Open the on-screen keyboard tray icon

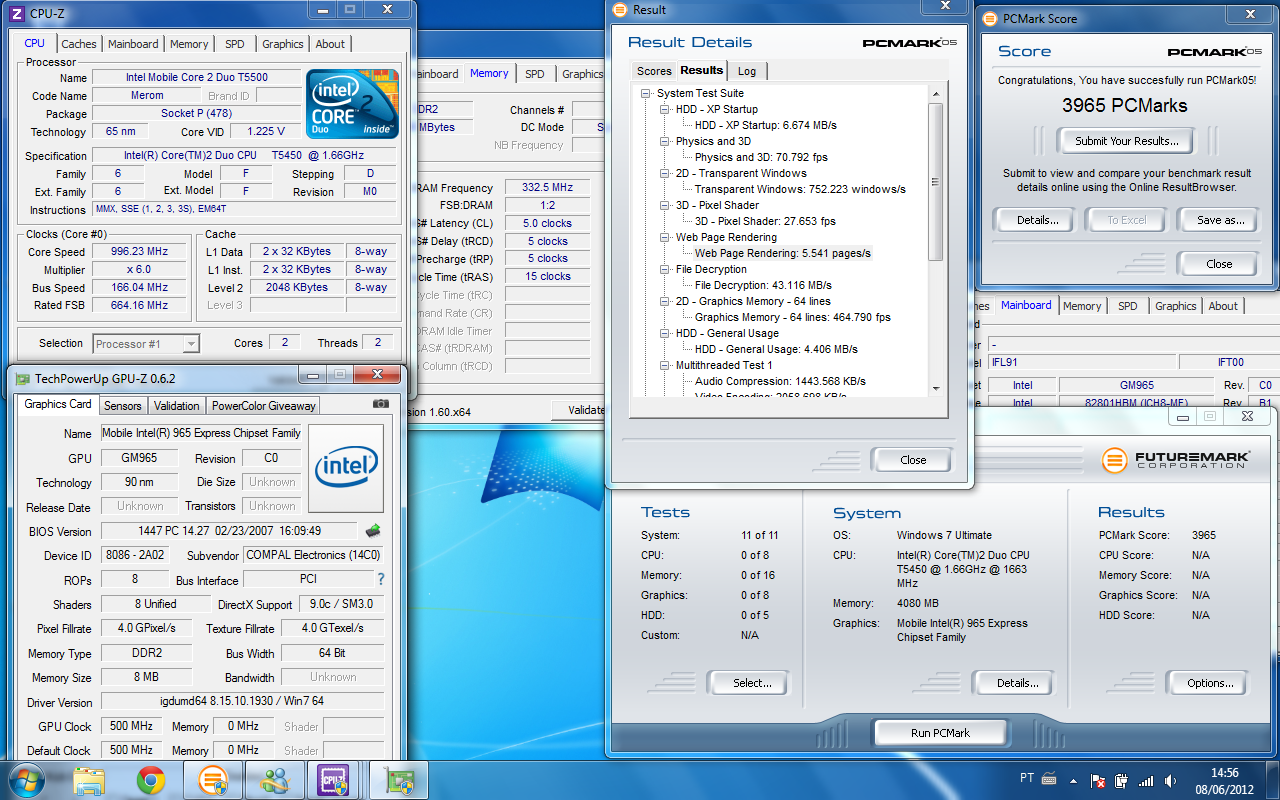coord(1049,779)
